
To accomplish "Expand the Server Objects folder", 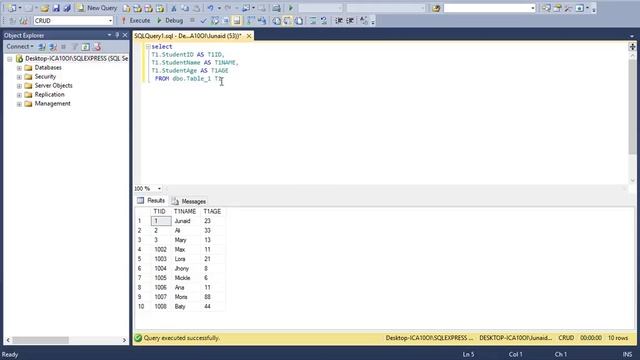I will click(19, 86).
